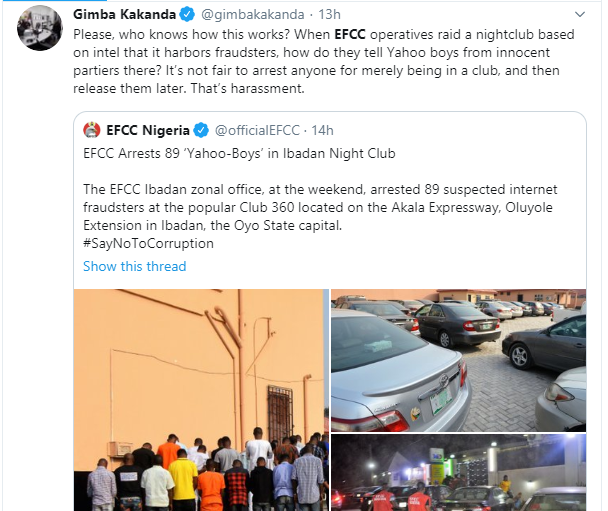The height and width of the screenshot is (511, 608).
Task: Open photo of suspects facing the wall
Action: (x=200, y=400)
